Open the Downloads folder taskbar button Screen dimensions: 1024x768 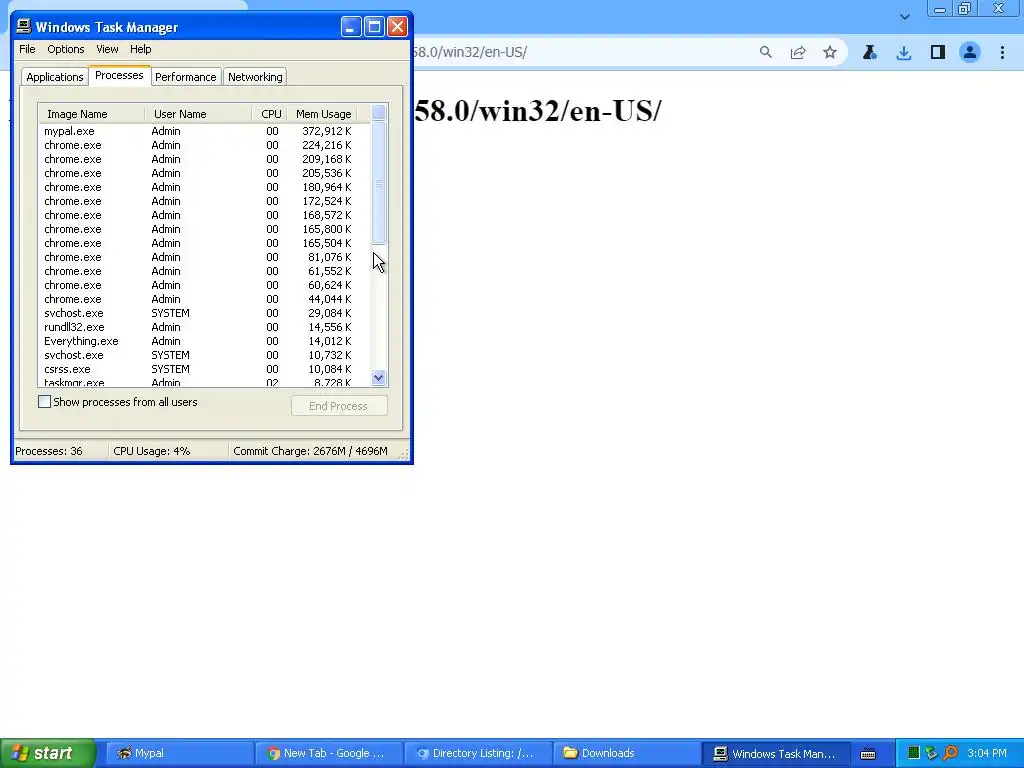(626, 753)
